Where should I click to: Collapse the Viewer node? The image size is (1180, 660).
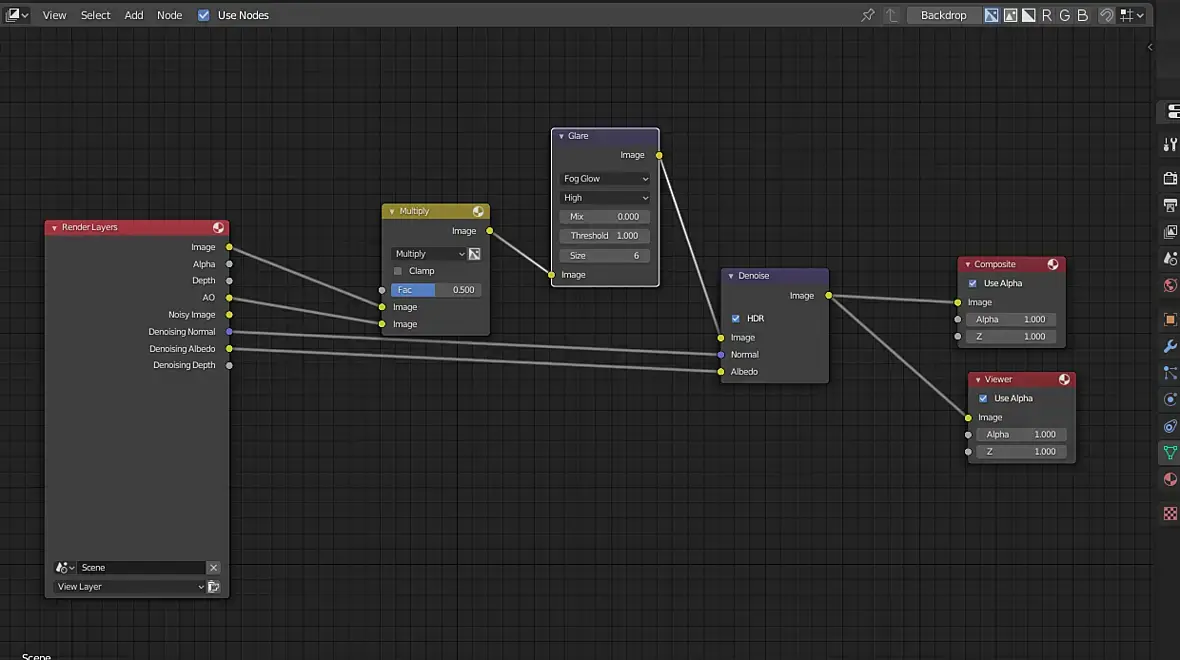click(978, 380)
